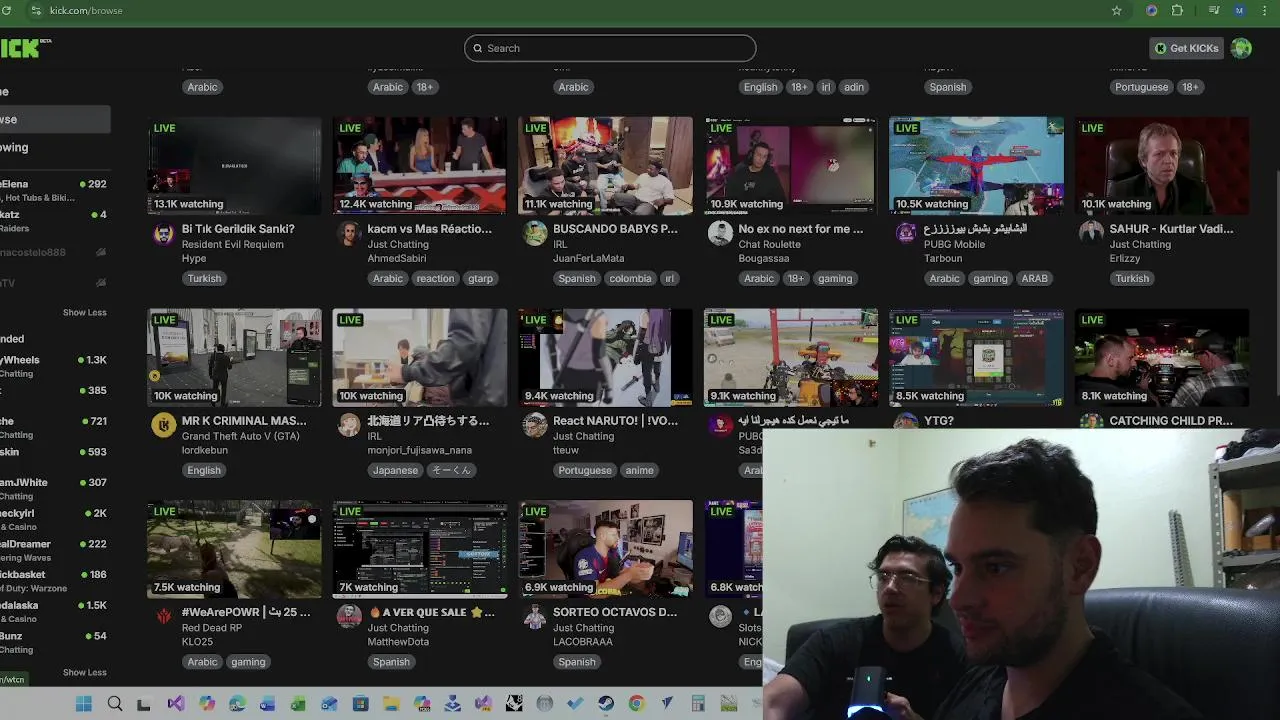
Task: Open the Chrome three-dot menu
Action: (x=1265, y=10)
